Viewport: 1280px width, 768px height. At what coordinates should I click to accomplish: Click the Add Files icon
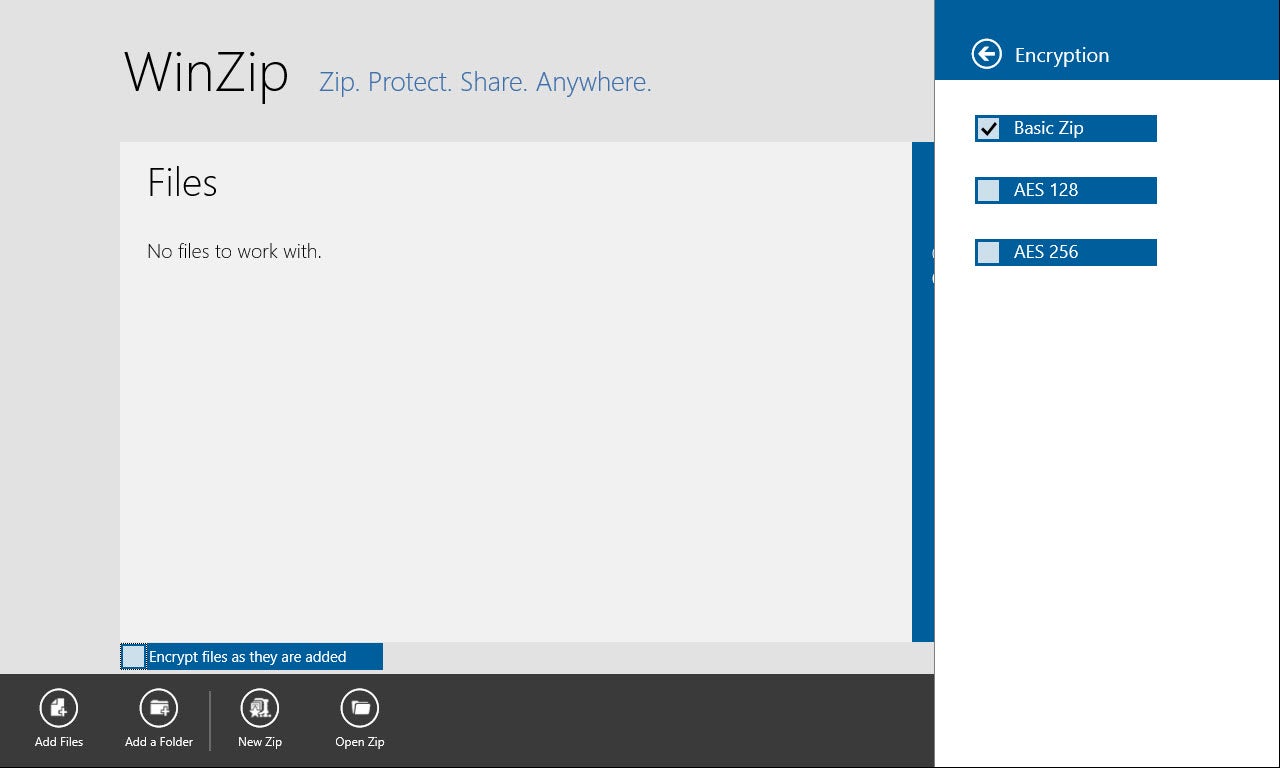(59, 708)
